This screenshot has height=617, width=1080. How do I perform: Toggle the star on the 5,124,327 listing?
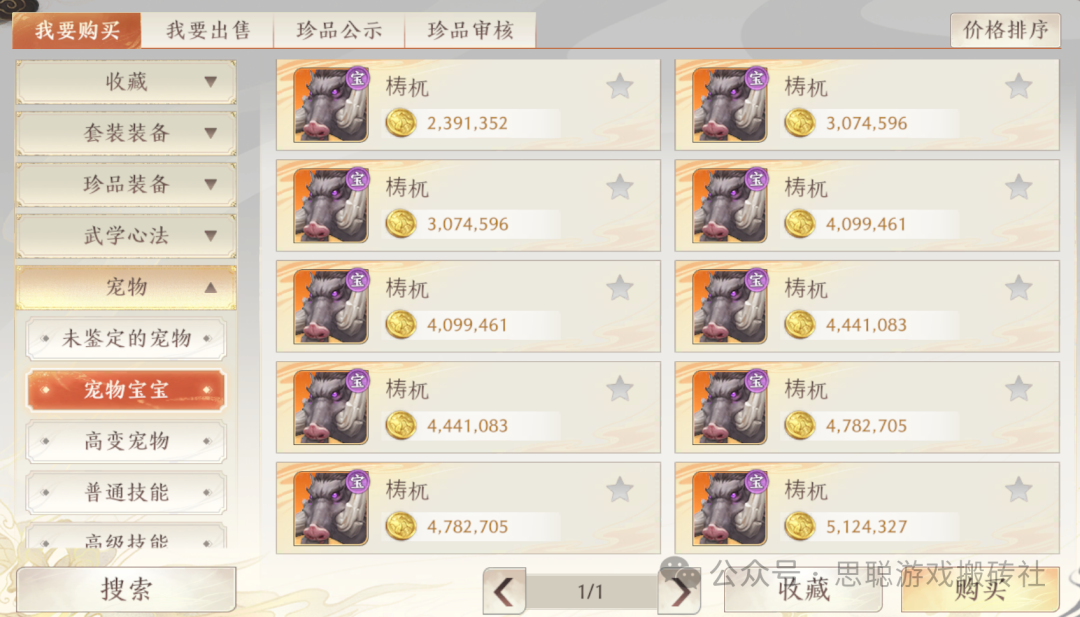1018,490
